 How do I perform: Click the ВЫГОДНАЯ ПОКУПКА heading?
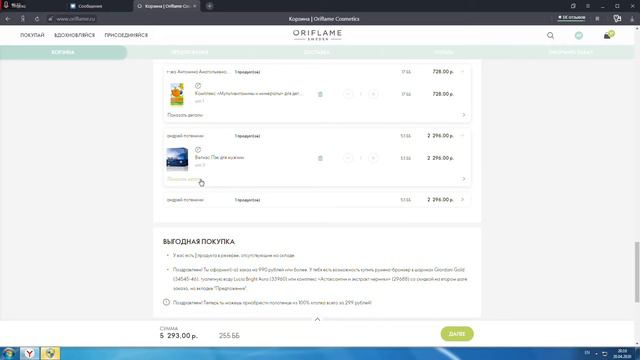pyautogui.click(x=199, y=242)
